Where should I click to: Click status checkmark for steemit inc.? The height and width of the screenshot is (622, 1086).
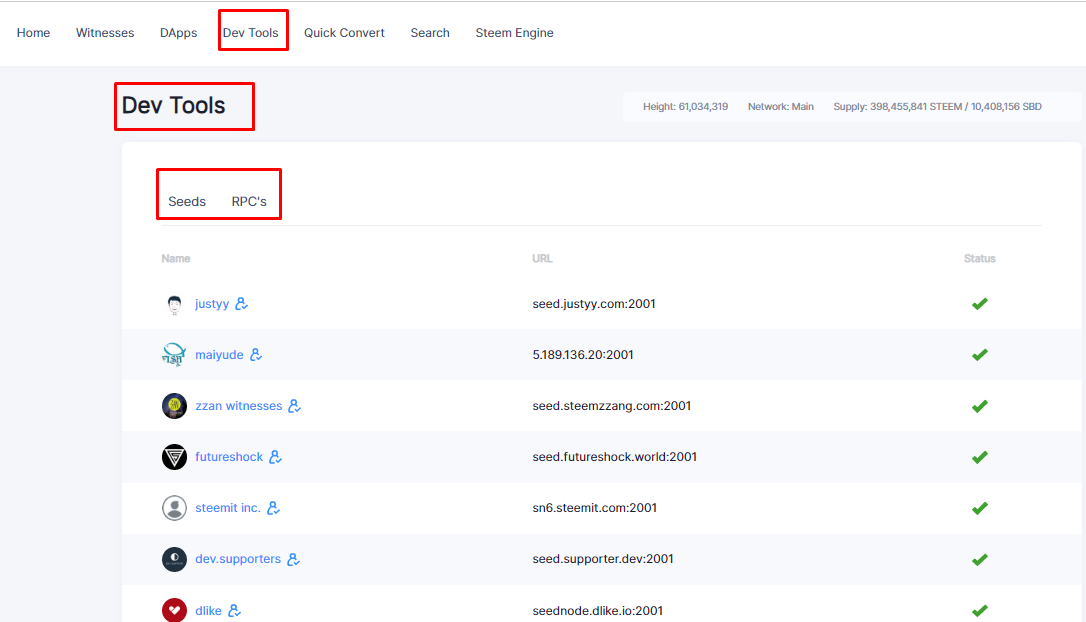979,508
